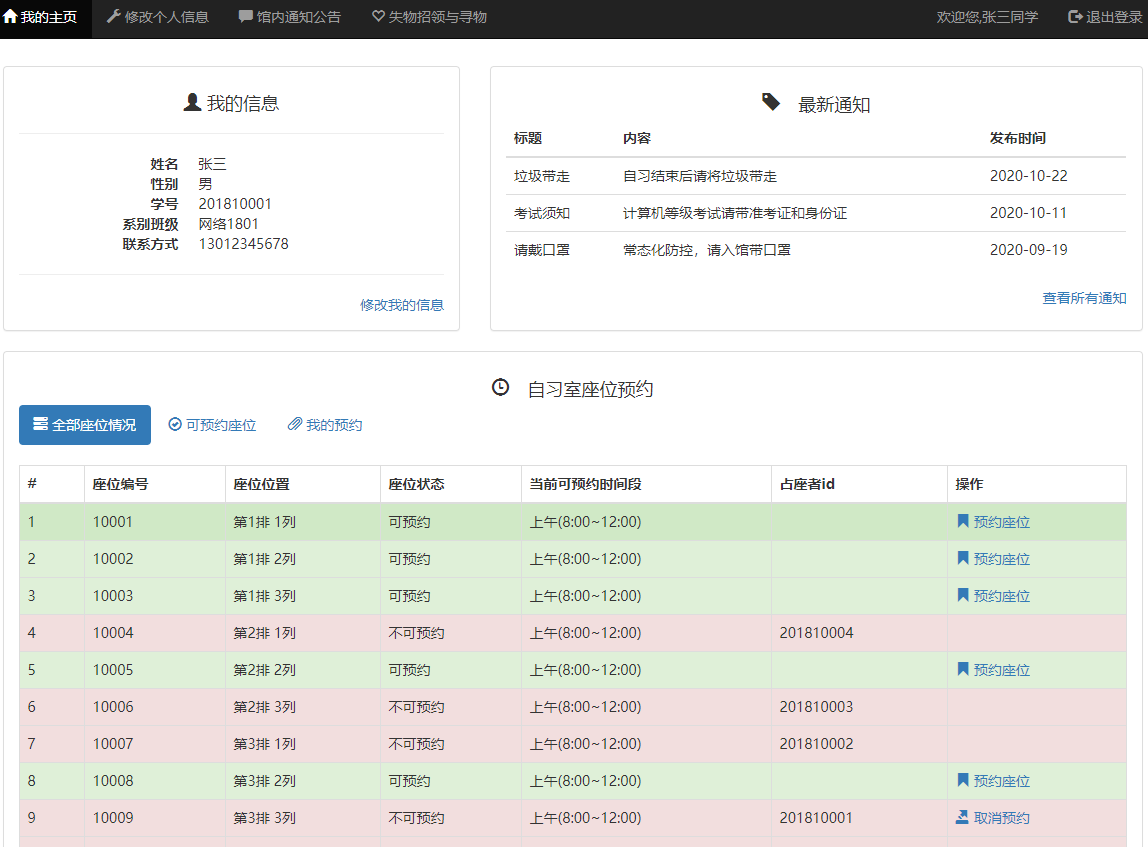Click the 垃圾带走 notice title

point(542,176)
